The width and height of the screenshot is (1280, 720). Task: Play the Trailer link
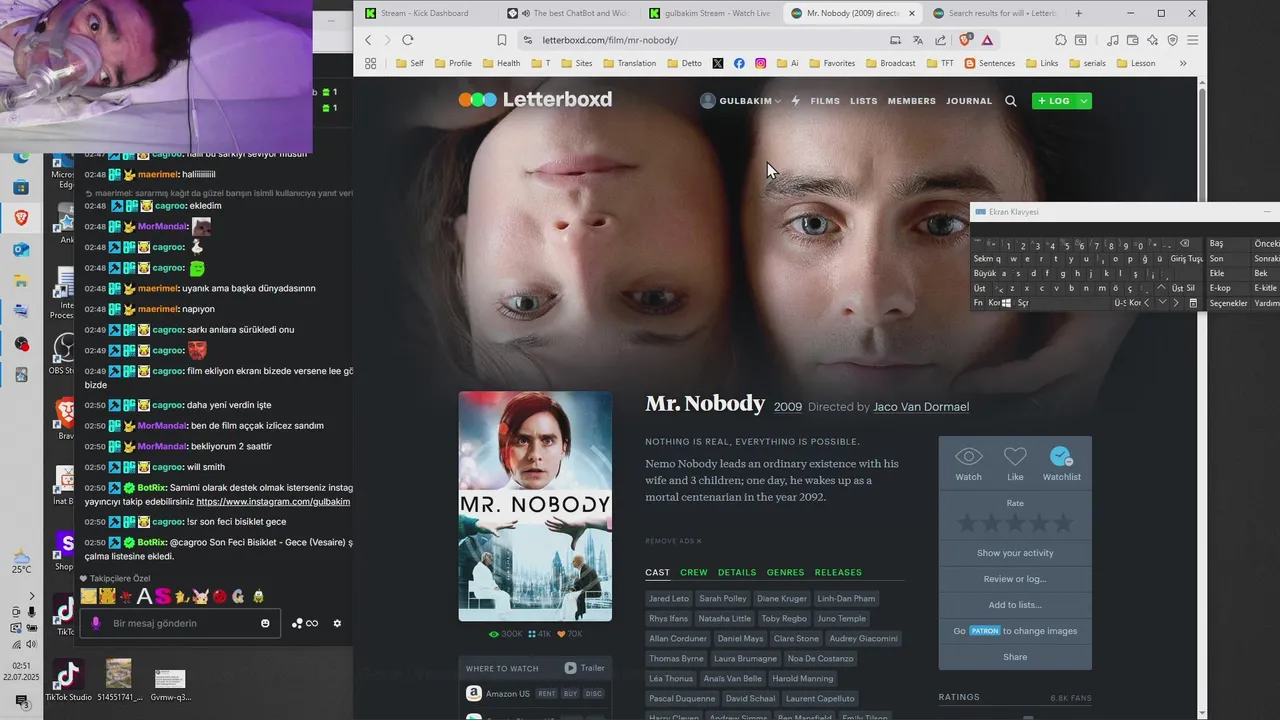pos(585,668)
